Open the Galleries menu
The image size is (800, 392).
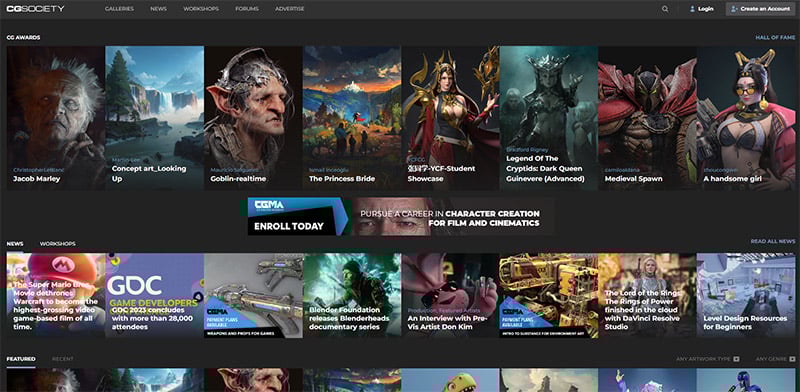coord(119,9)
